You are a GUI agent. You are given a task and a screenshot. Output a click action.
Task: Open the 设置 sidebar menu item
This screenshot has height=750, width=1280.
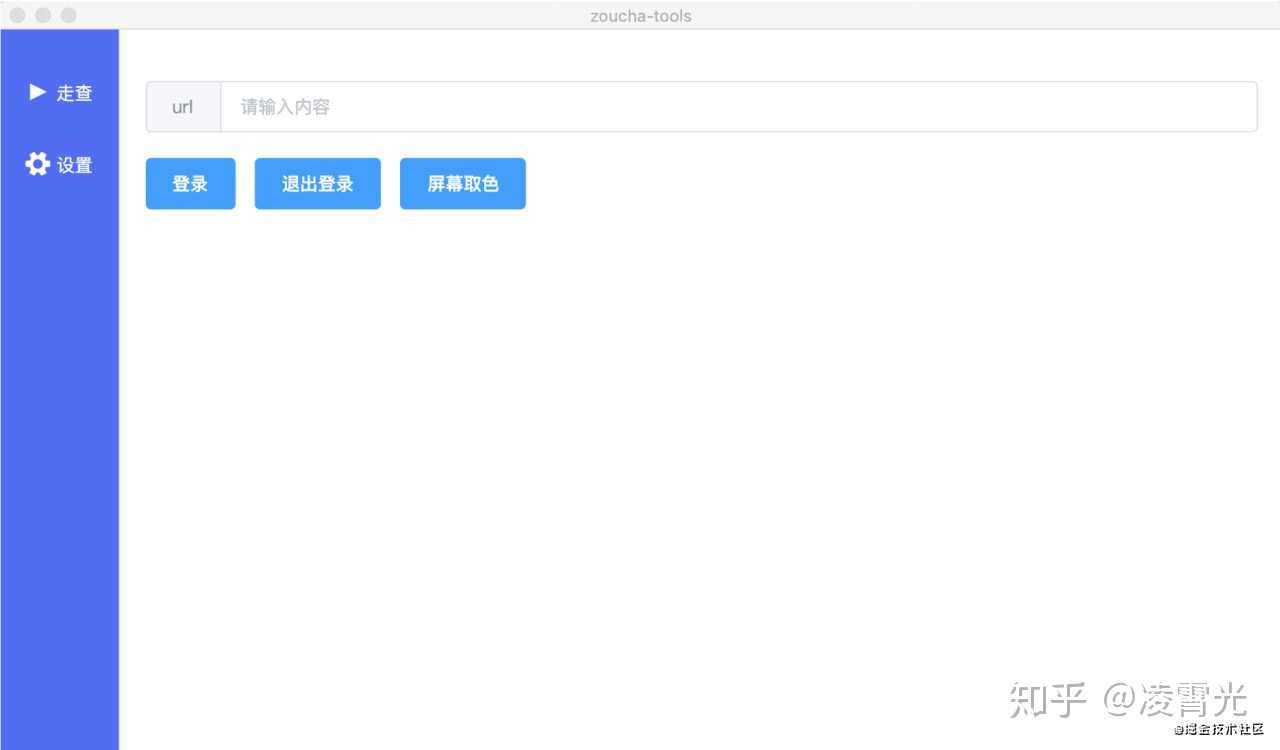point(60,165)
